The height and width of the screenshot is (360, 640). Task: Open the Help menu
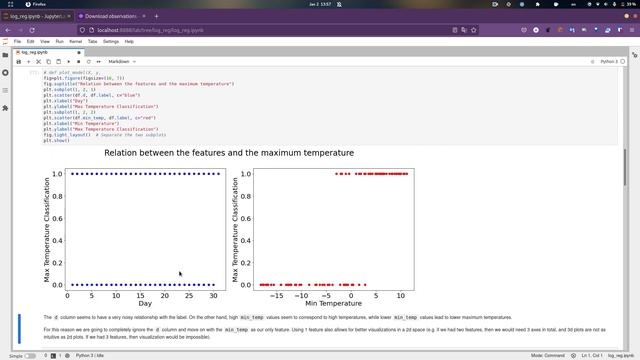(129, 42)
